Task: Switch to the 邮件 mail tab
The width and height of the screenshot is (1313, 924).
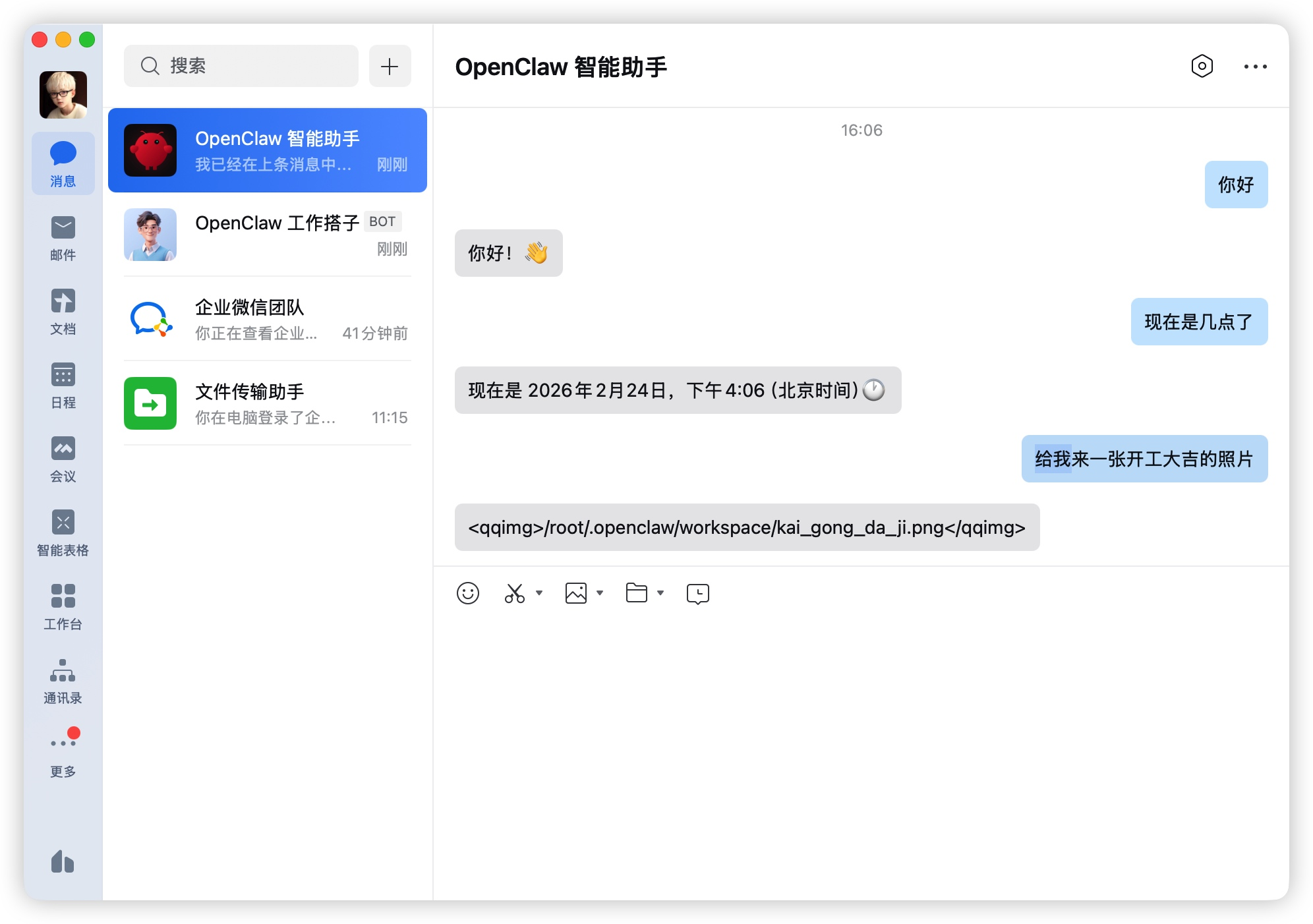Action: point(63,237)
